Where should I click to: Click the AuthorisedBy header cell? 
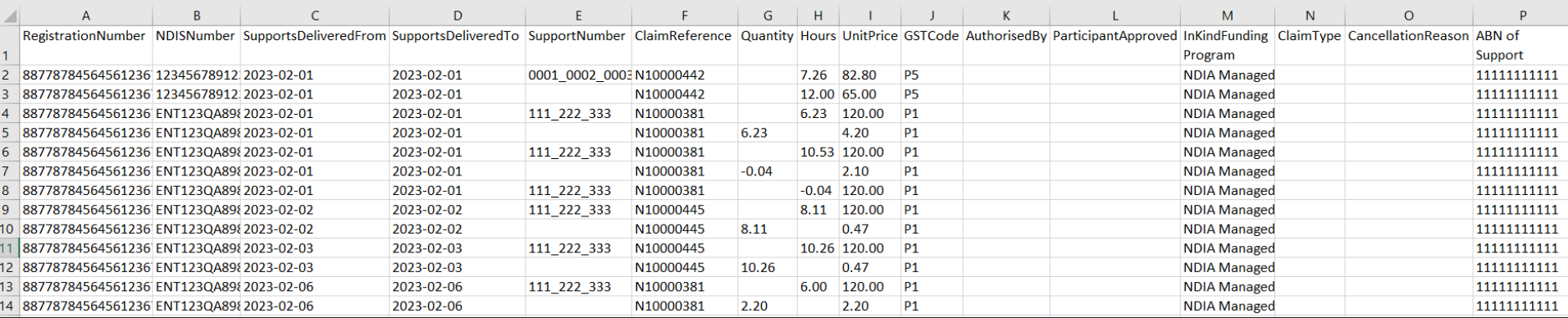(x=1006, y=46)
